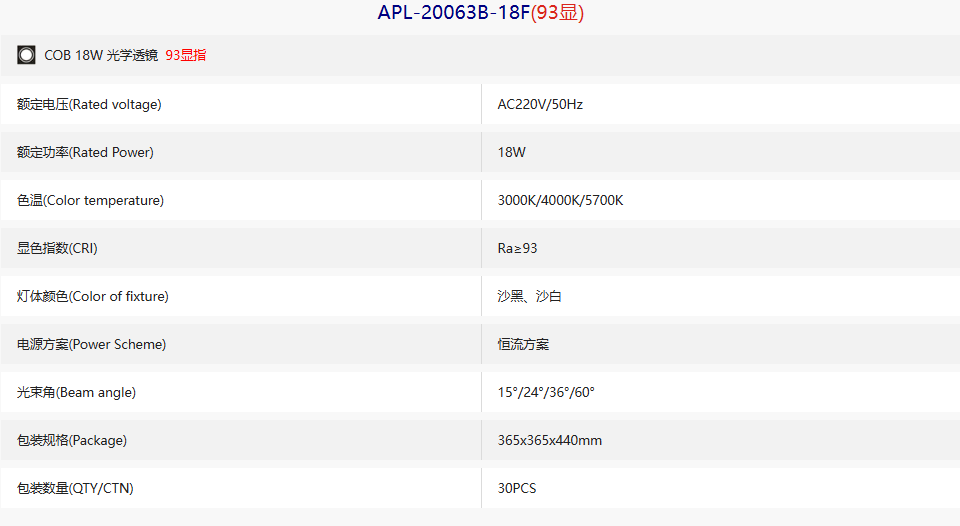Click the '恒流方案' value
The height and width of the screenshot is (526, 960).
523,344
